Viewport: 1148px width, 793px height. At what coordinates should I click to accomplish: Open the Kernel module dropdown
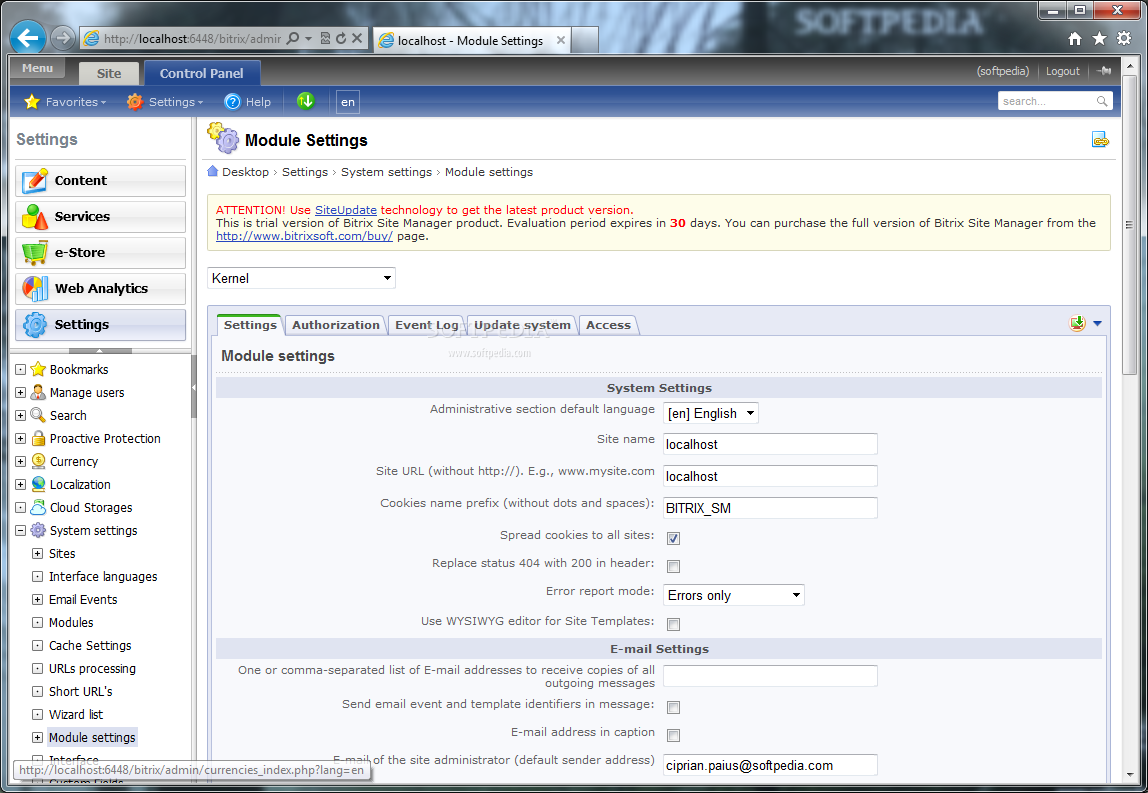pos(301,278)
